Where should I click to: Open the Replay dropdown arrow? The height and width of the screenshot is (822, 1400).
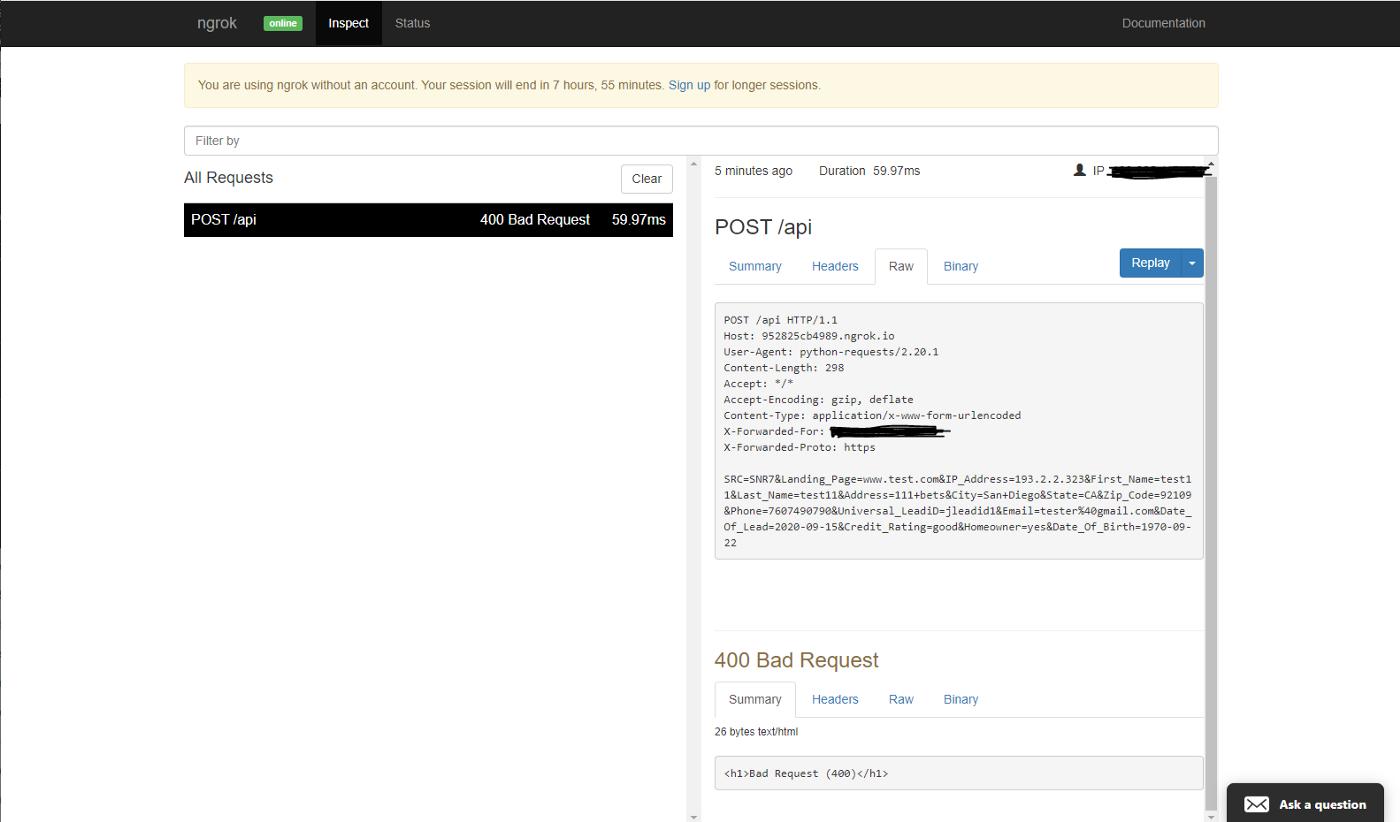click(1191, 262)
